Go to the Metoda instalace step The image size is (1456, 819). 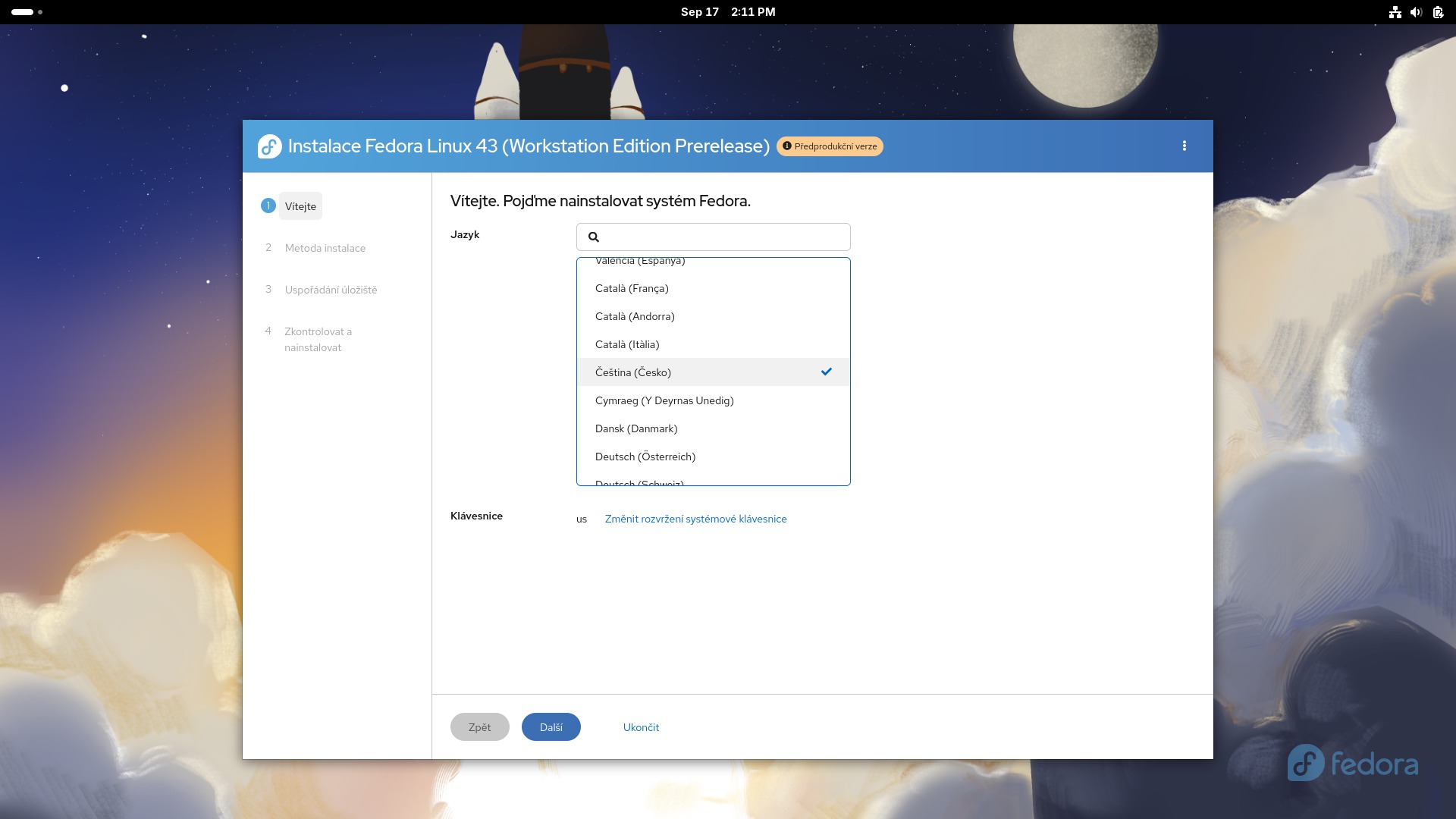pos(325,248)
